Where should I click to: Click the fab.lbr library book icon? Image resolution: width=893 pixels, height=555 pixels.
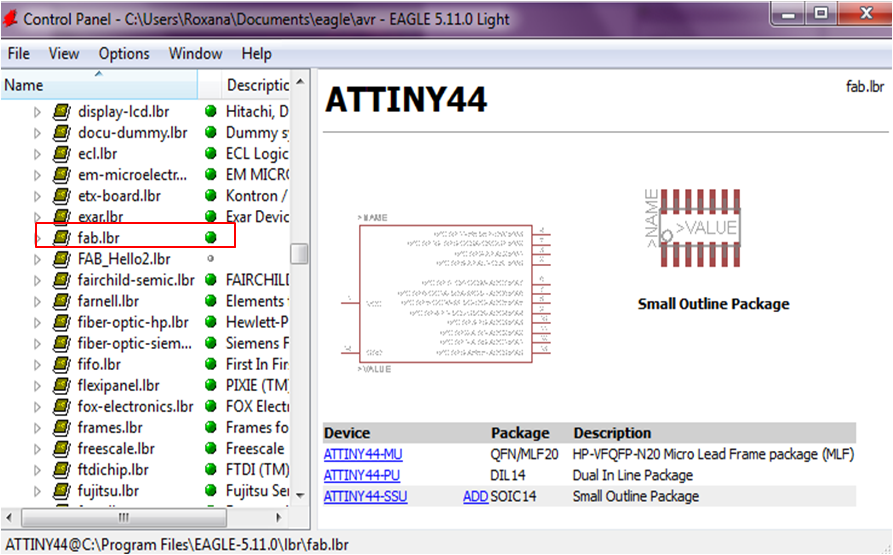click(x=62, y=238)
